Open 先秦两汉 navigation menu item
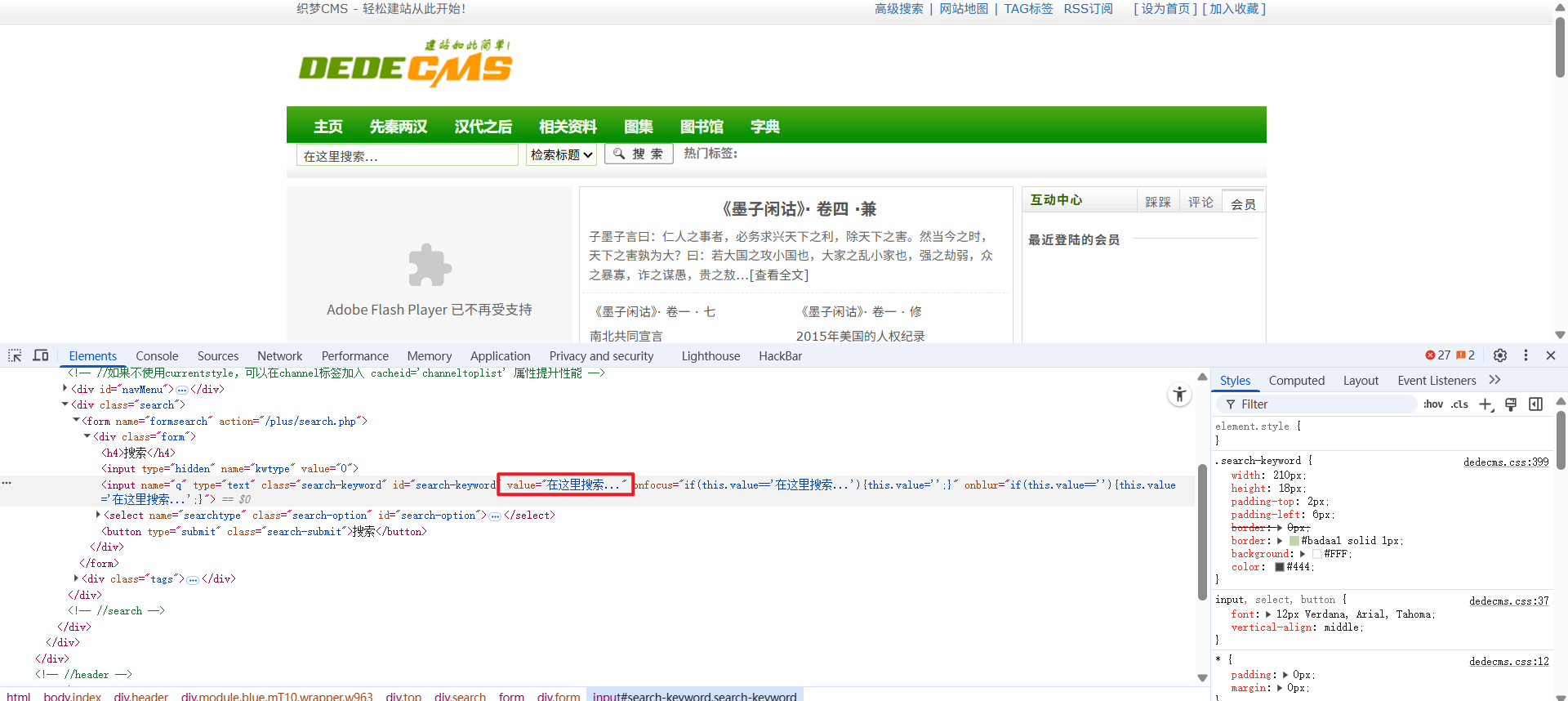 399,127
